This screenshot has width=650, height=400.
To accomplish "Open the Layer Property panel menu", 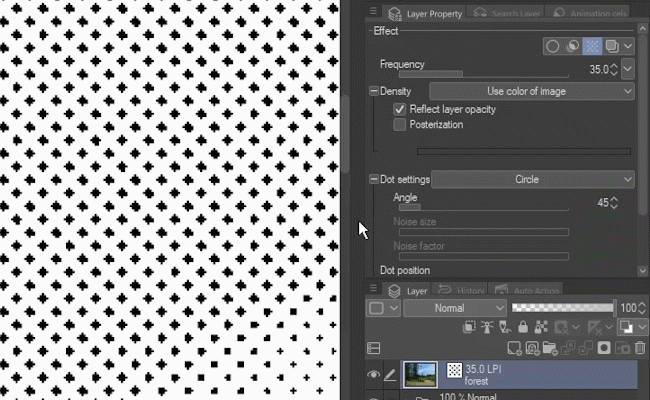I will (373, 11).
